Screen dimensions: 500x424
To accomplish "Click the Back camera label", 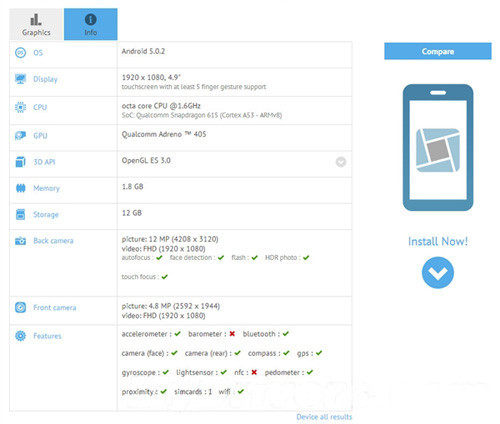I will [53, 241].
